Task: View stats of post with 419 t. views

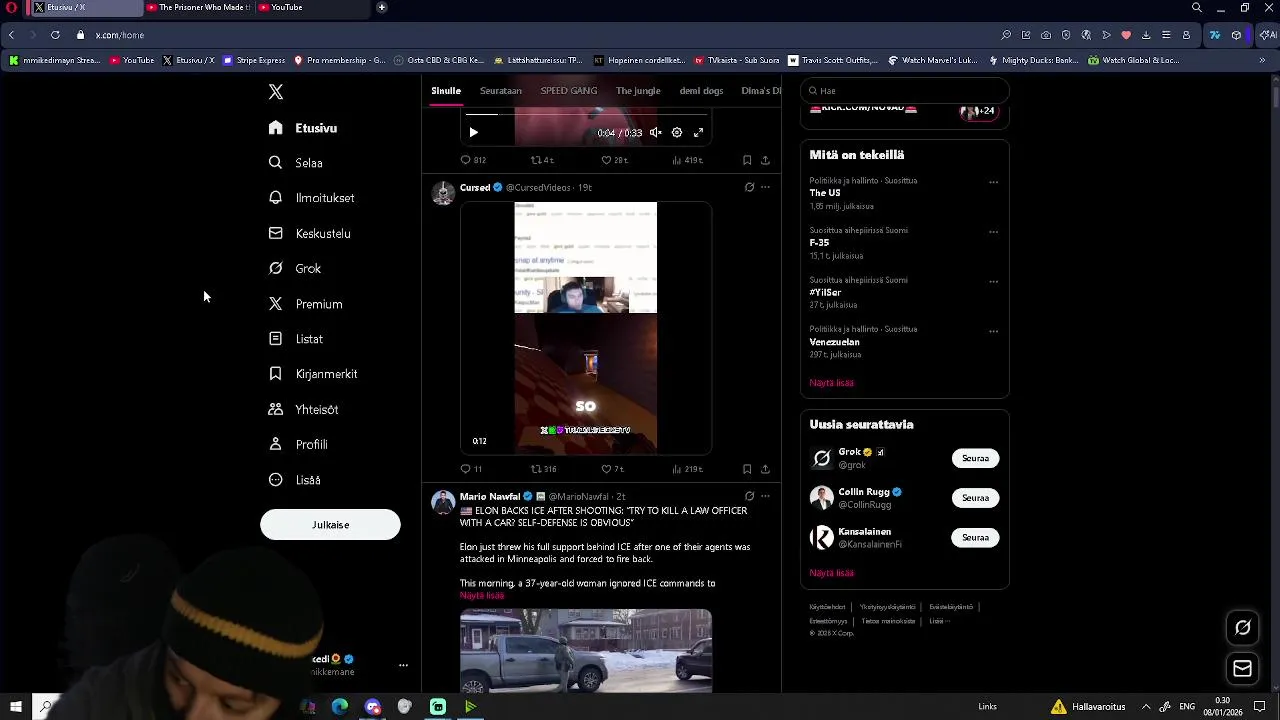Action: tap(687, 160)
